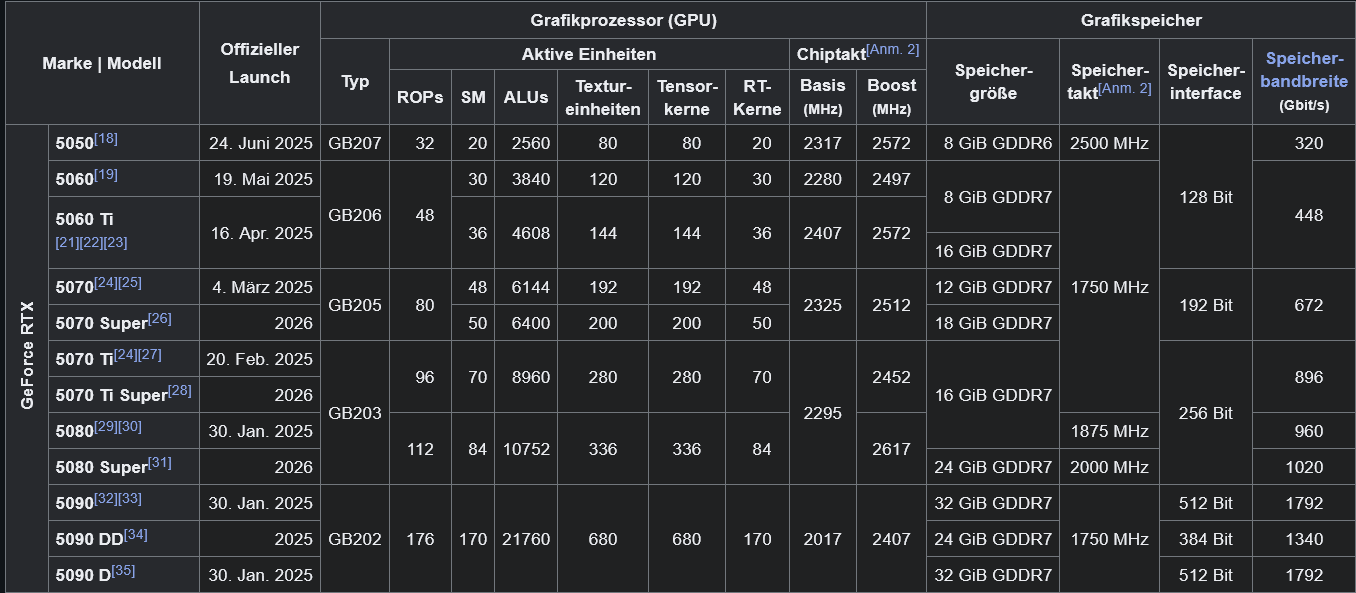The image size is (1356, 593).
Task: Click the 'Offizieller Launch' column header
Action: pyautogui.click(x=260, y=63)
